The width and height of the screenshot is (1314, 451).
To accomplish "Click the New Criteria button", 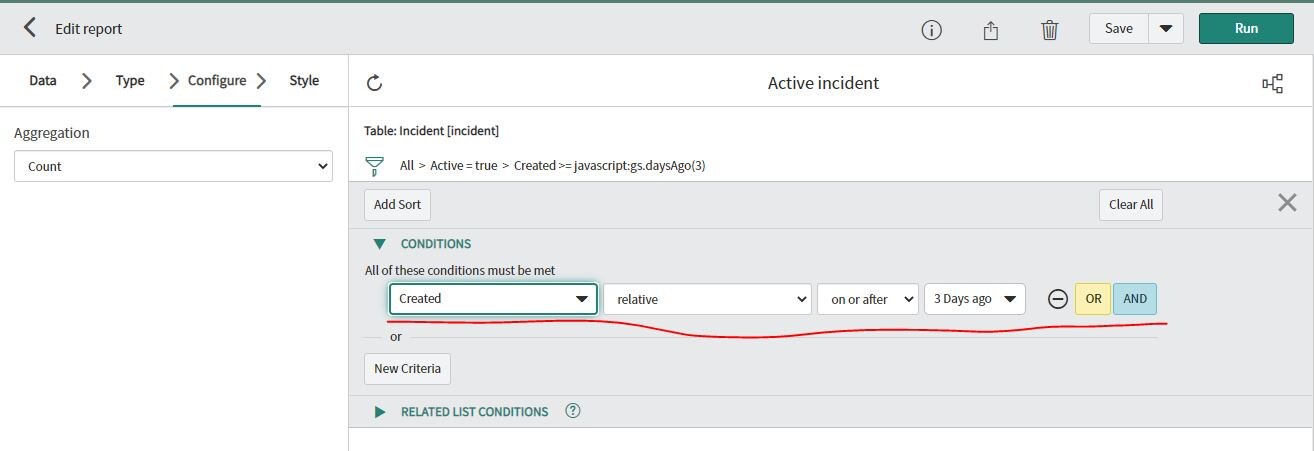I will [407, 369].
